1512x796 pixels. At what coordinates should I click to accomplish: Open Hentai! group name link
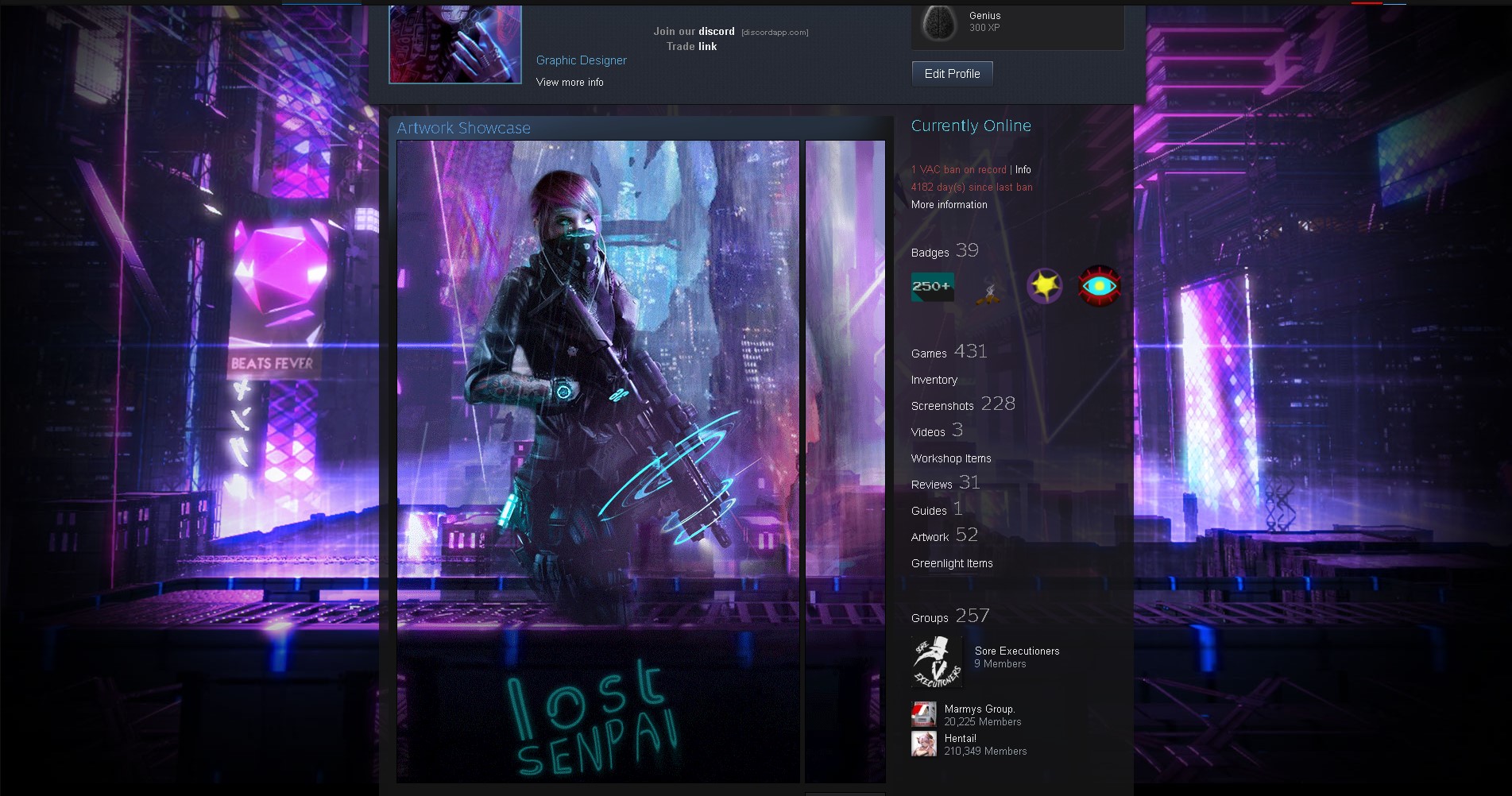click(961, 739)
